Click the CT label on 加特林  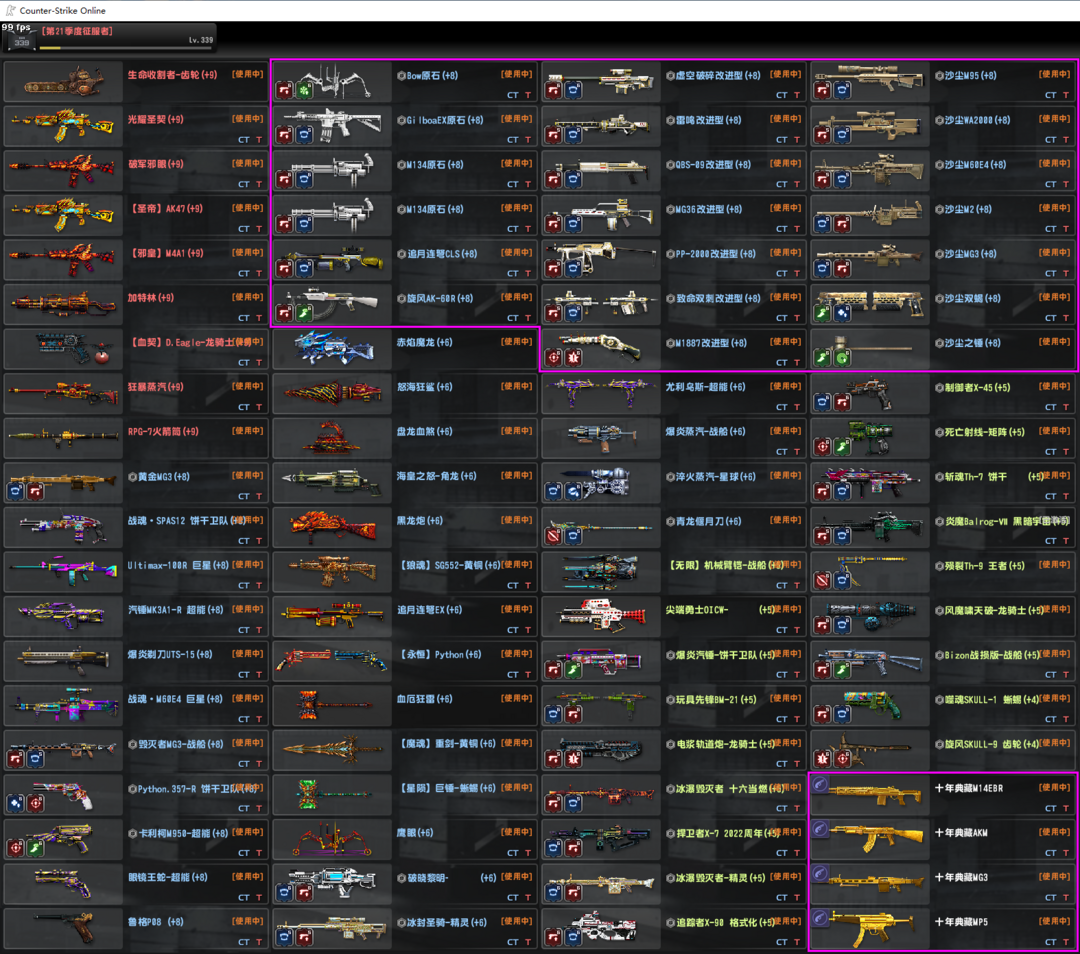tap(244, 318)
